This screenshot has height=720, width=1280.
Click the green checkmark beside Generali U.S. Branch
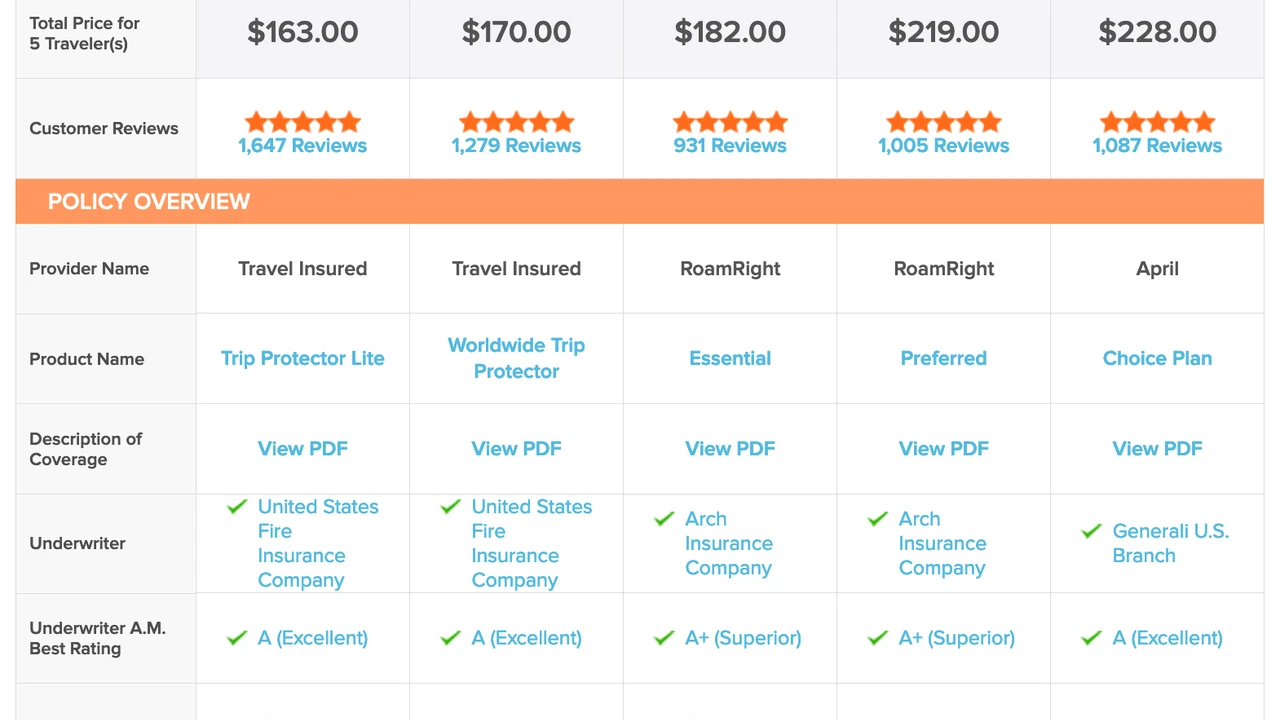(1091, 531)
